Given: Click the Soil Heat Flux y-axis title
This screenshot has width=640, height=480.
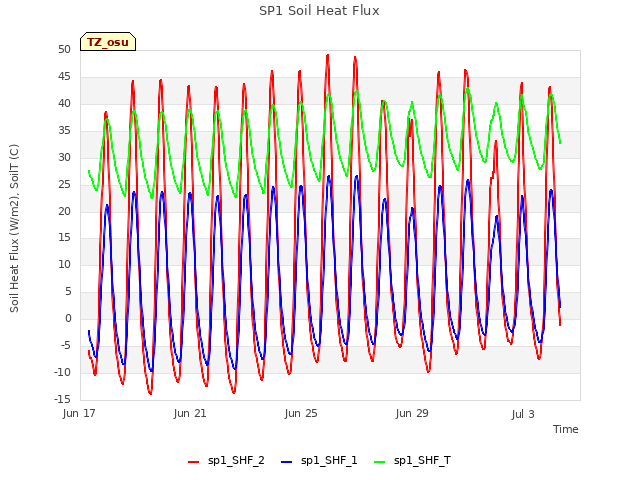Looking at the screenshot, I should [14, 228].
